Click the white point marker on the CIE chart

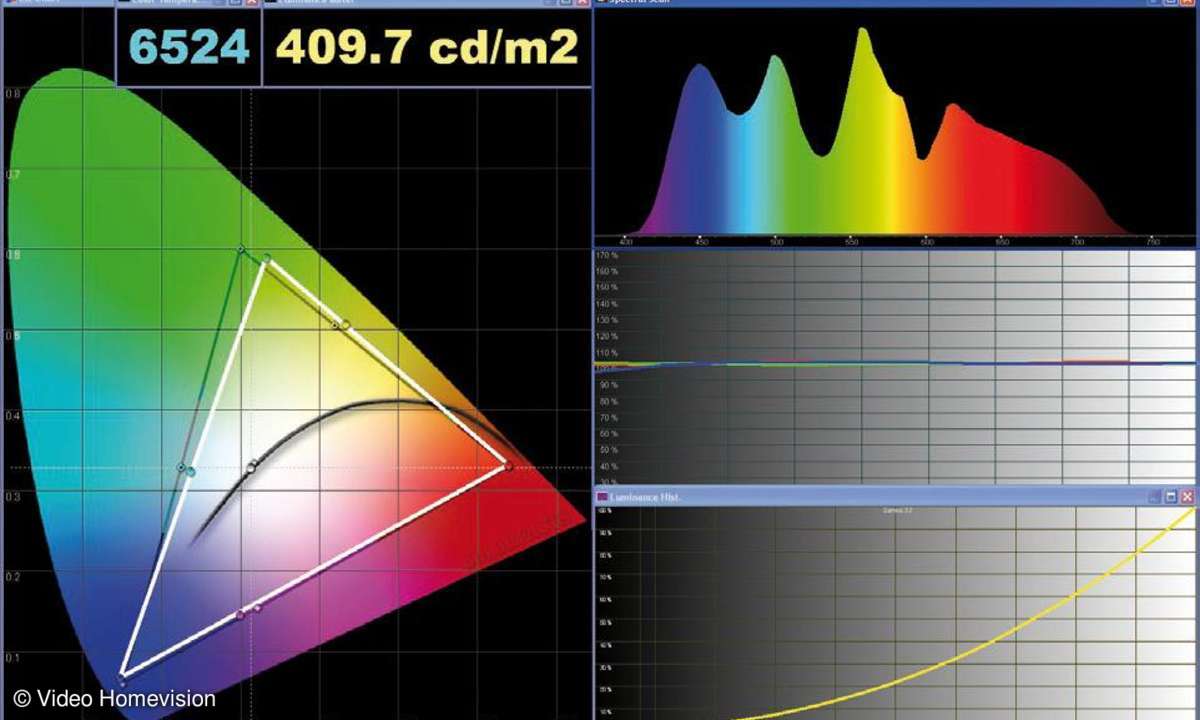[252, 465]
